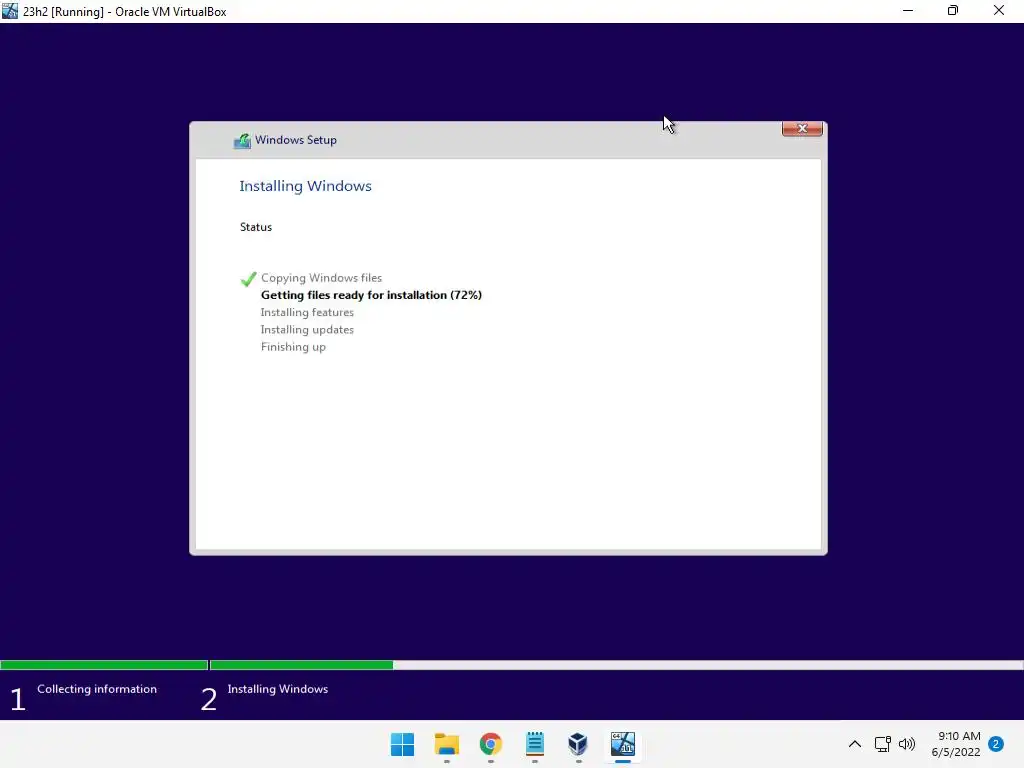Launch Google Chrome from taskbar

pyautogui.click(x=490, y=744)
